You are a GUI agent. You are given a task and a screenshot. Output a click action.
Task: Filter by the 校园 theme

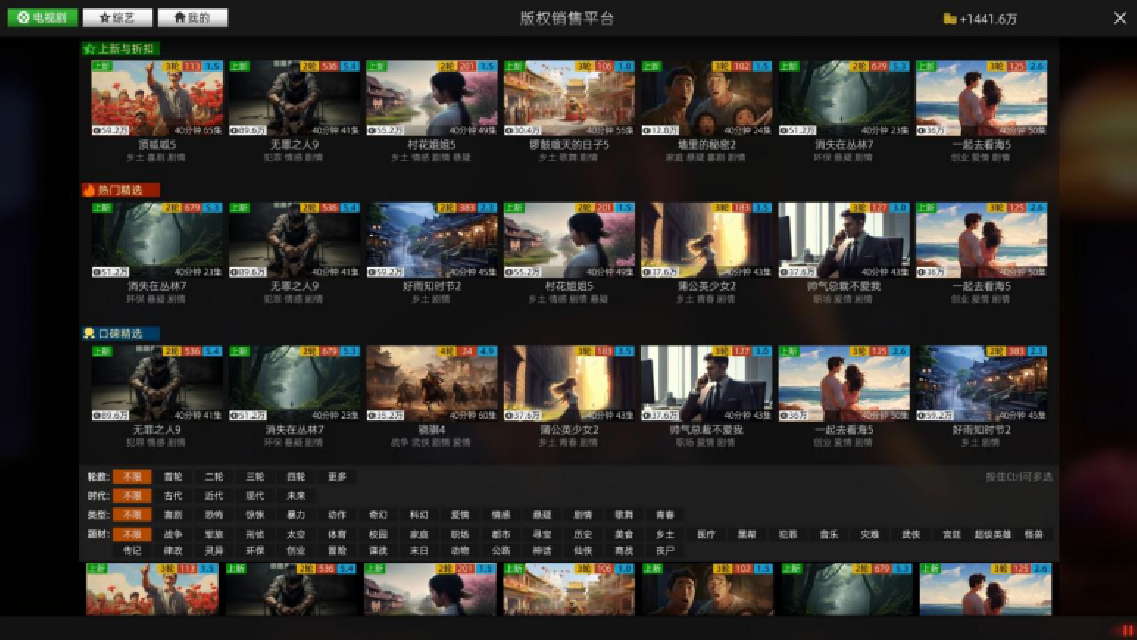click(378, 534)
